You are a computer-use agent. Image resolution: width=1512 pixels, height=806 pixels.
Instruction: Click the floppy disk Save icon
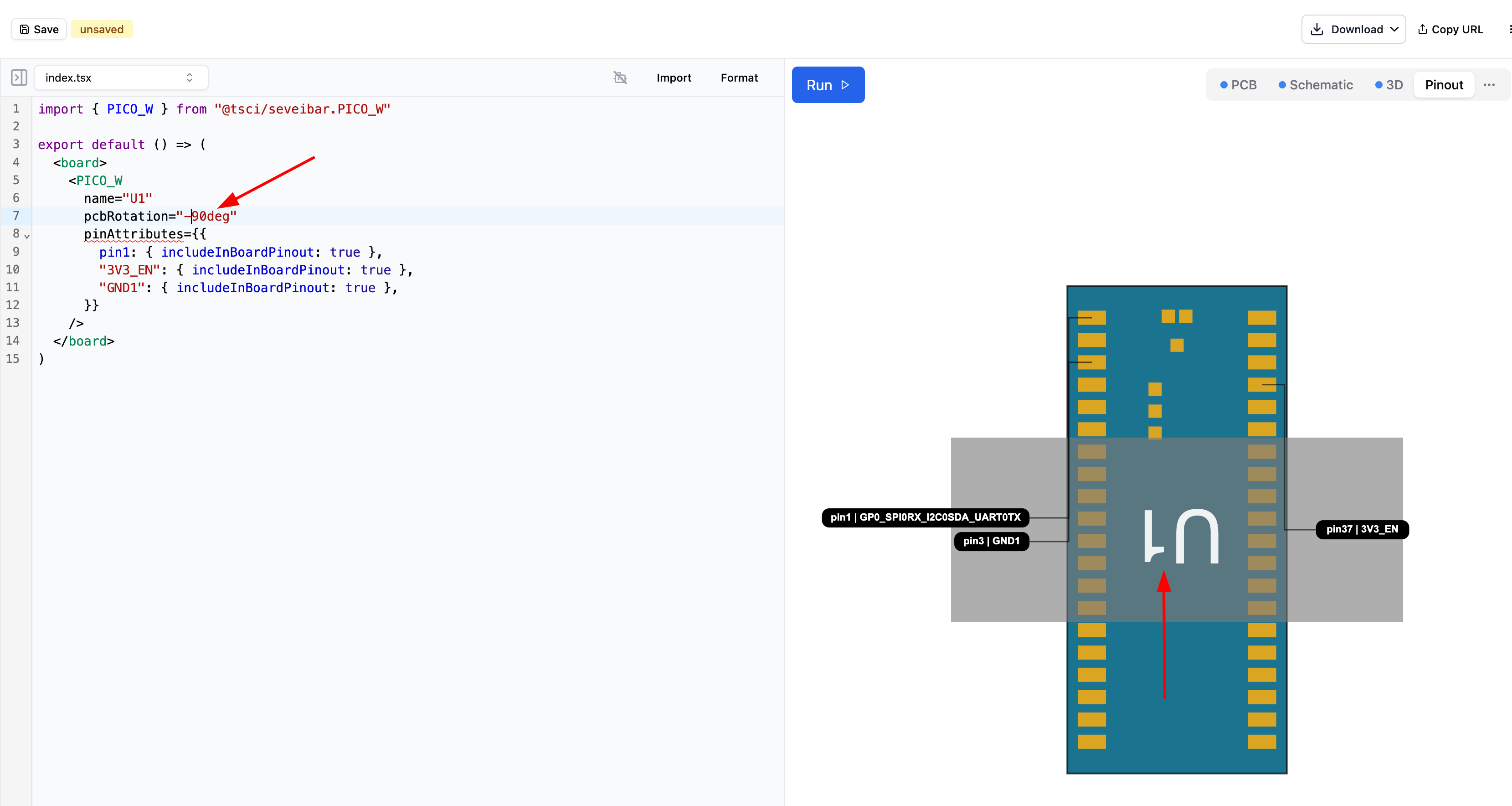click(25, 29)
